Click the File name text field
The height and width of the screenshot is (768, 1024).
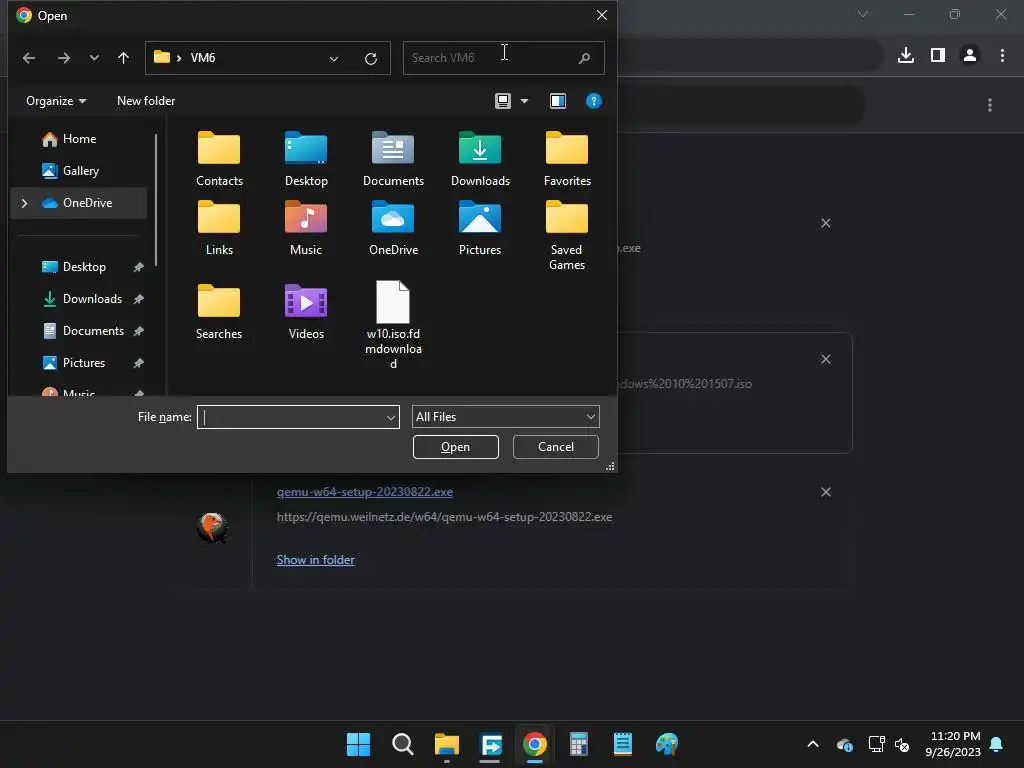[x=291, y=417]
